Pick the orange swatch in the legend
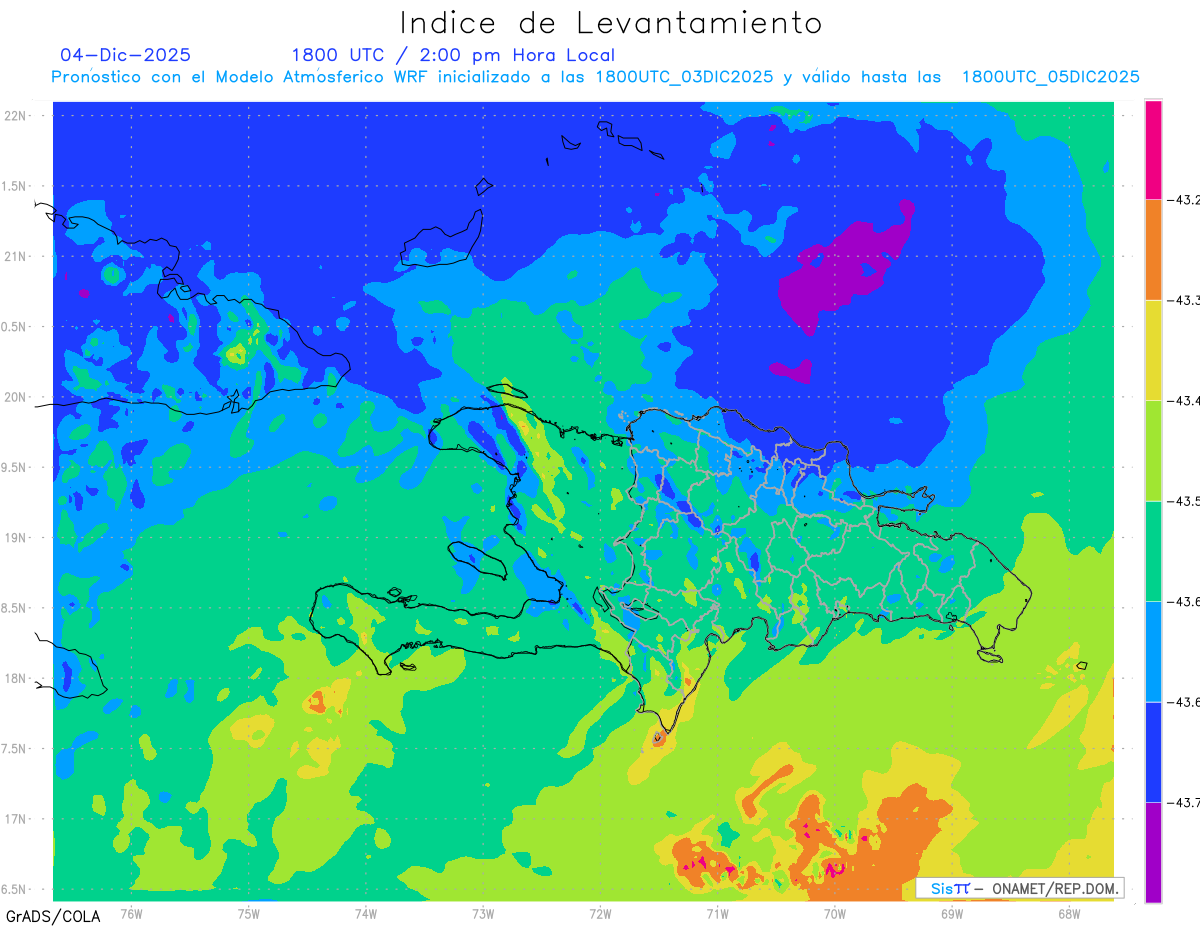 click(x=1153, y=249)
